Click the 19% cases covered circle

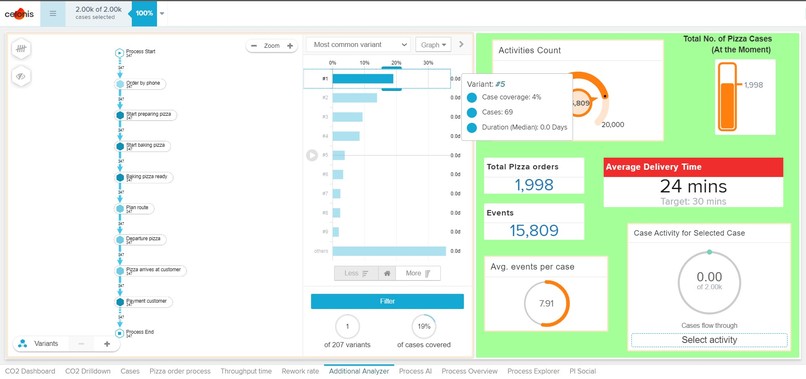click(424, 327)
